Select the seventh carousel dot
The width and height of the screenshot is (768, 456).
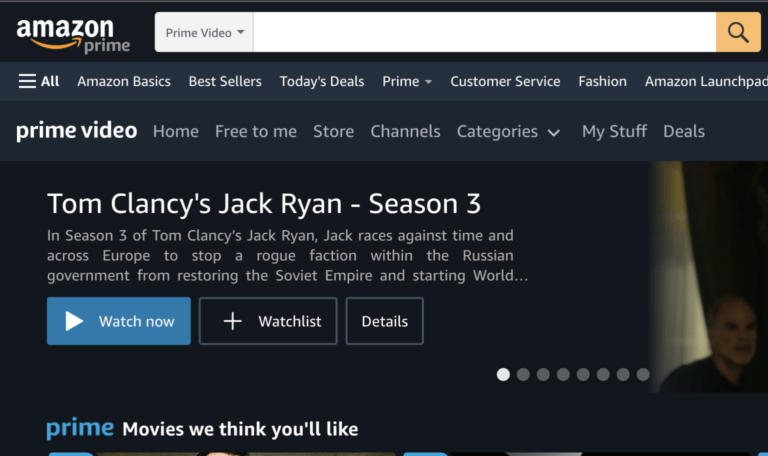pyautogui.click(x=623, y=375)
